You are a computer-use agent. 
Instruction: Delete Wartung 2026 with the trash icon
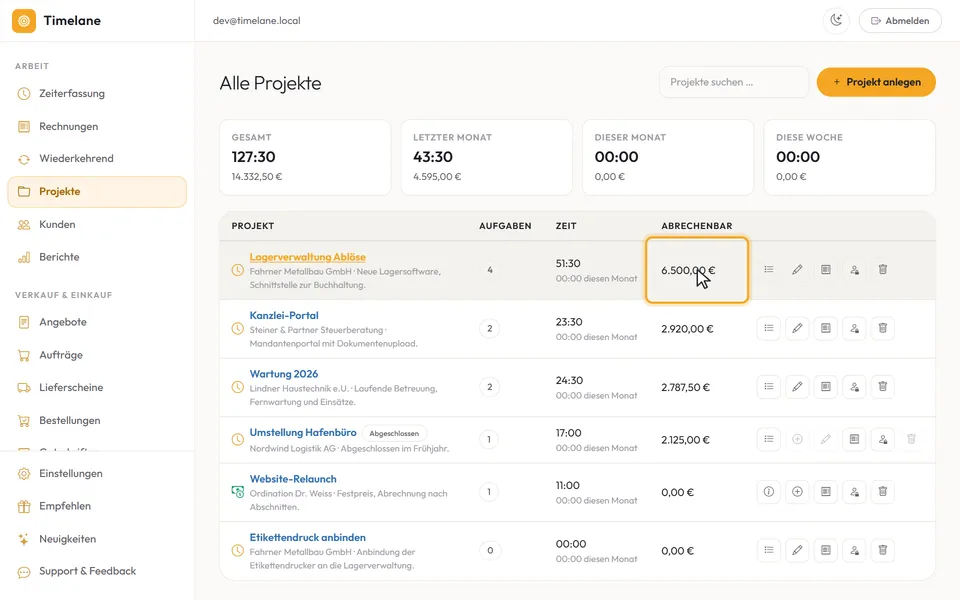883,386
